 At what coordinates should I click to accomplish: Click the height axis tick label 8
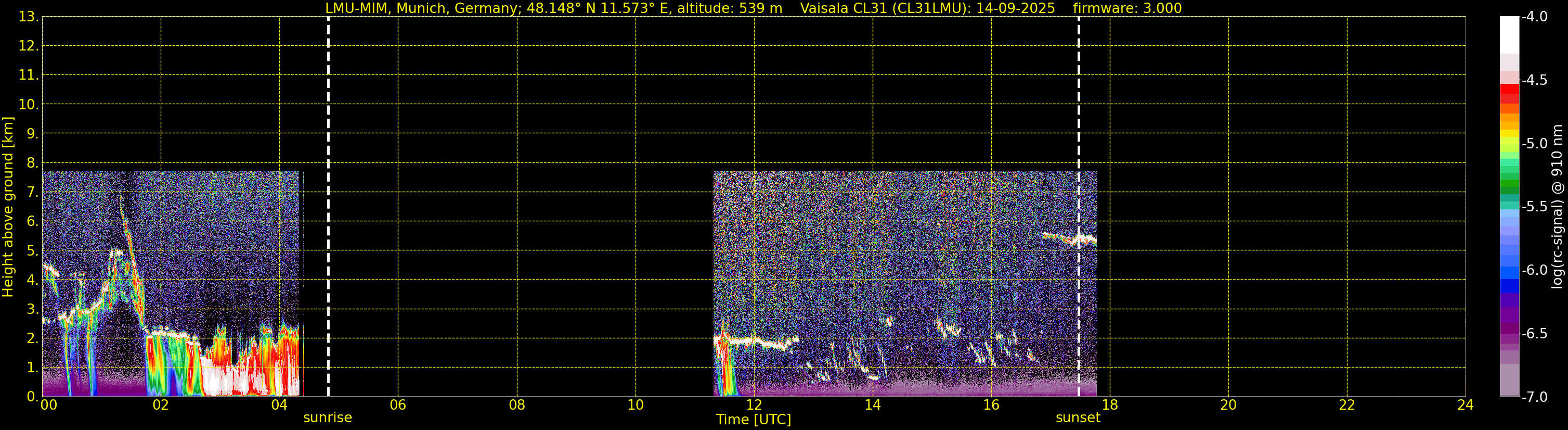coord(32,163)
